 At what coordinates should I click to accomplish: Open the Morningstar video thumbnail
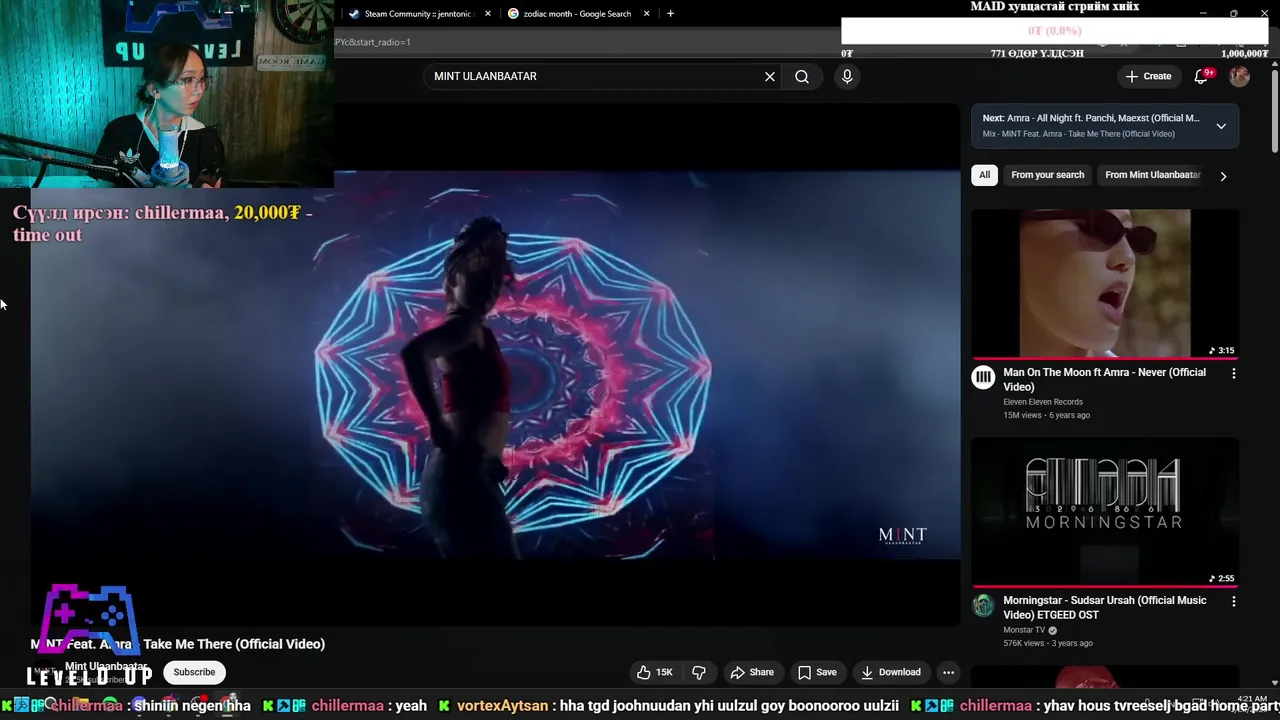click(1105, 512)
